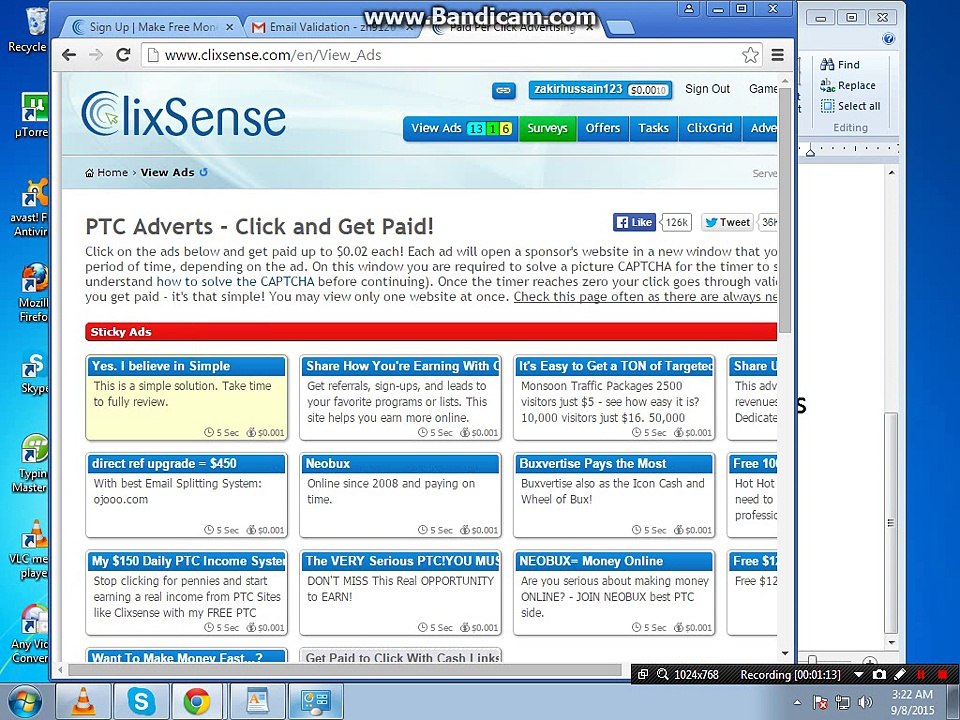The width and height of the screenshot is (960, 720).
Task: Open 'Share How You're Earning With' ad
Action: [400, 397]
